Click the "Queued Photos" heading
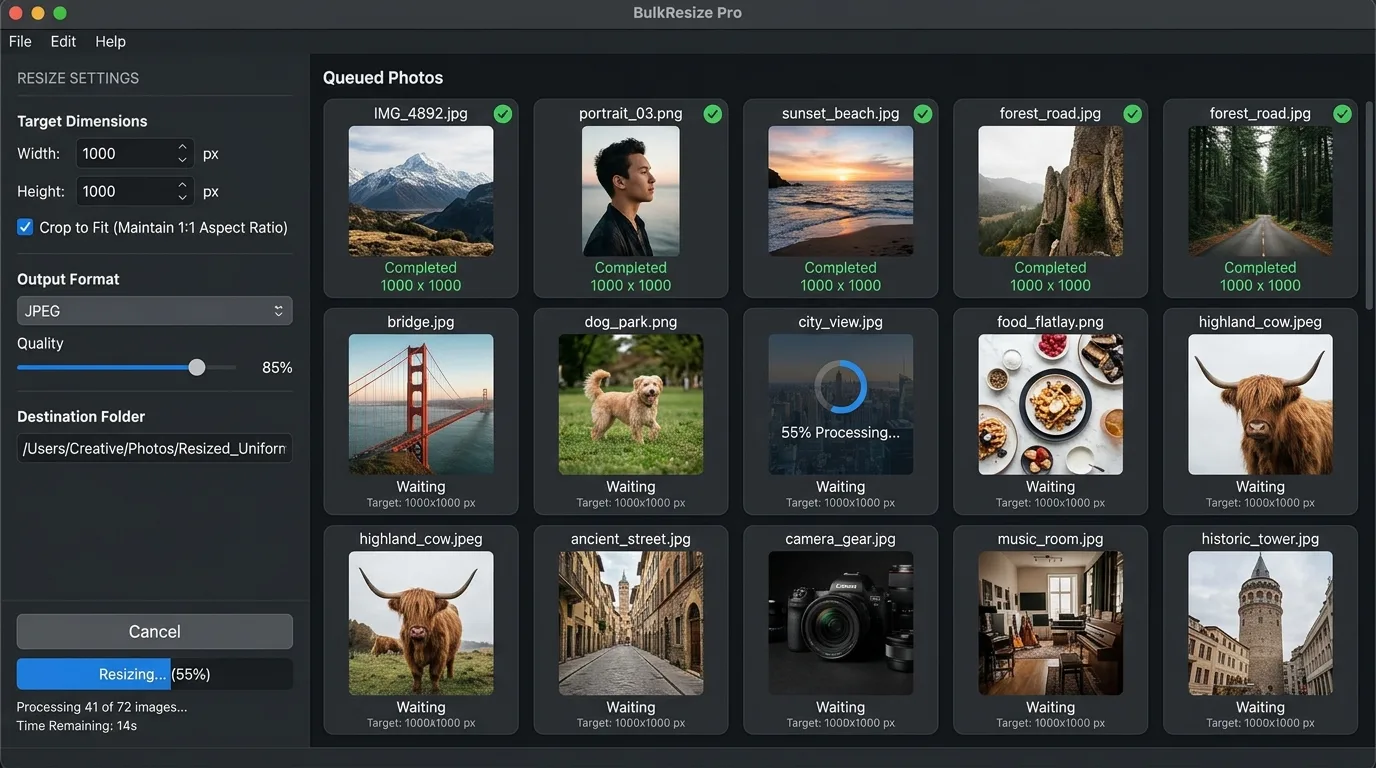Image resolution: width=1376 pixels, height=768 pixels. tap(383, 78)
